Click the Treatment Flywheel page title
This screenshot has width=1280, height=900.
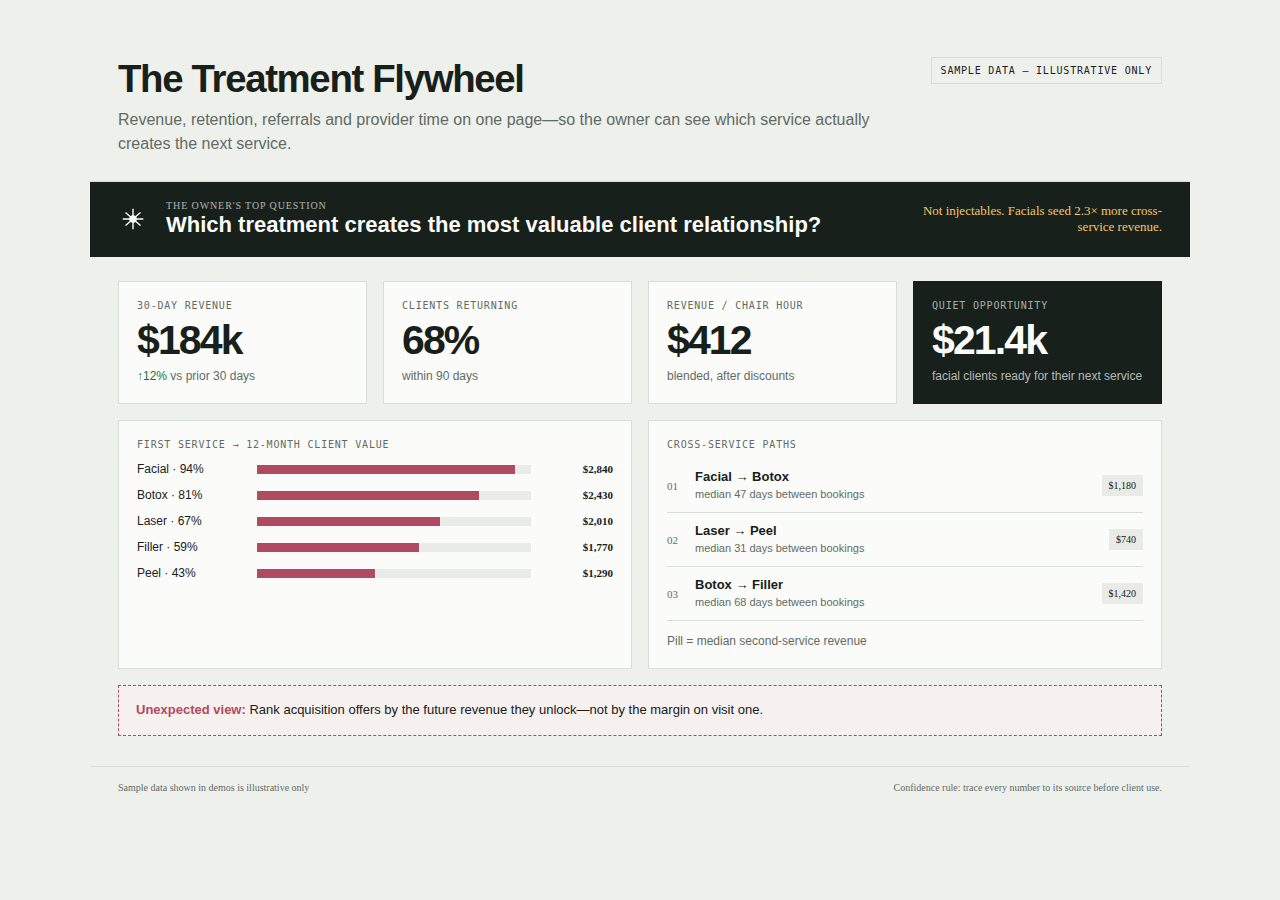(x=321, y=79)
